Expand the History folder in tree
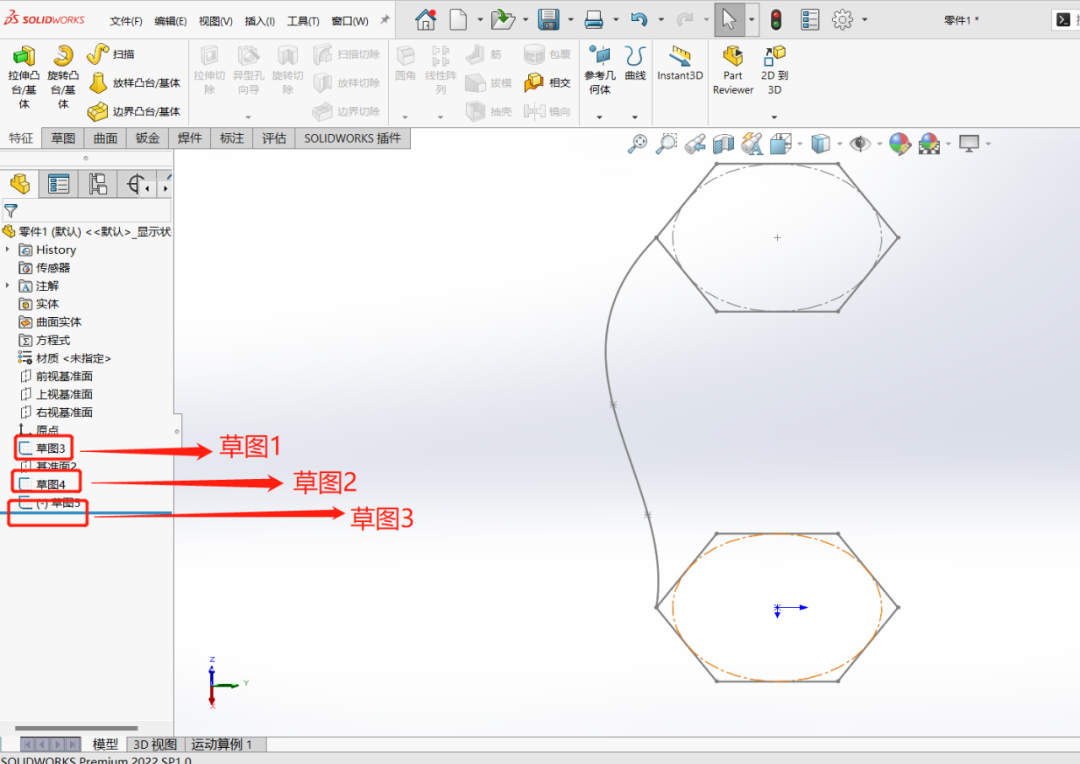This screenshot has height=764, width=1080. (x=9, y=250)
